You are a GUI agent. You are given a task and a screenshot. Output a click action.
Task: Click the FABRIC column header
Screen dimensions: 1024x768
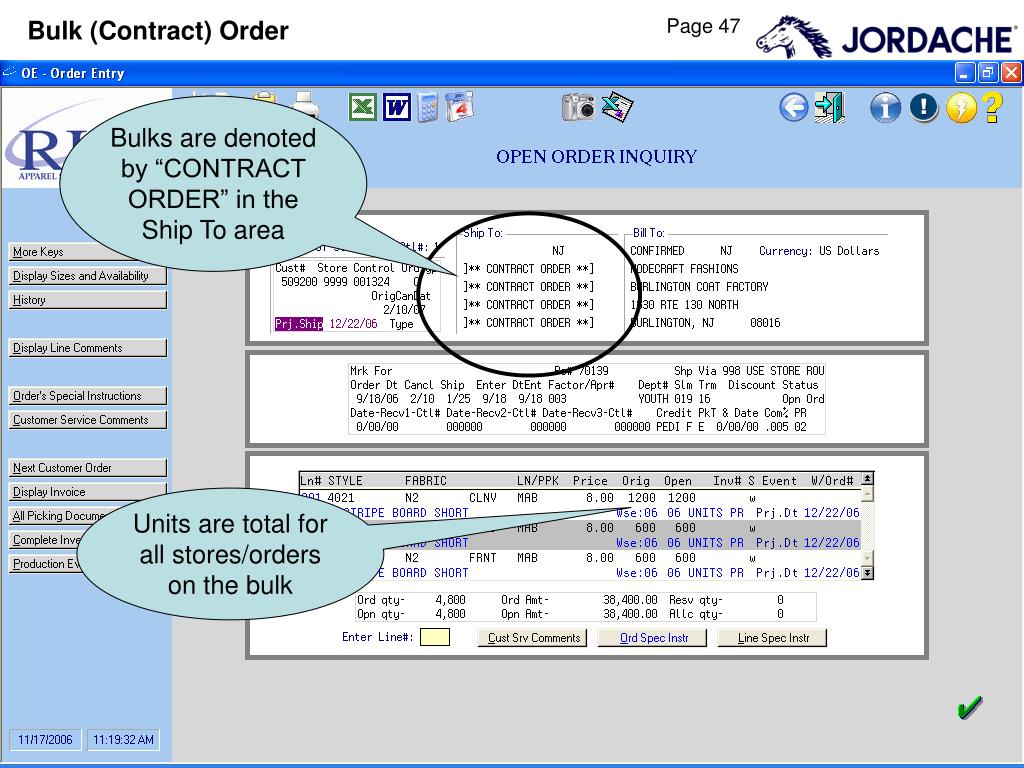(x=426, y=481)
